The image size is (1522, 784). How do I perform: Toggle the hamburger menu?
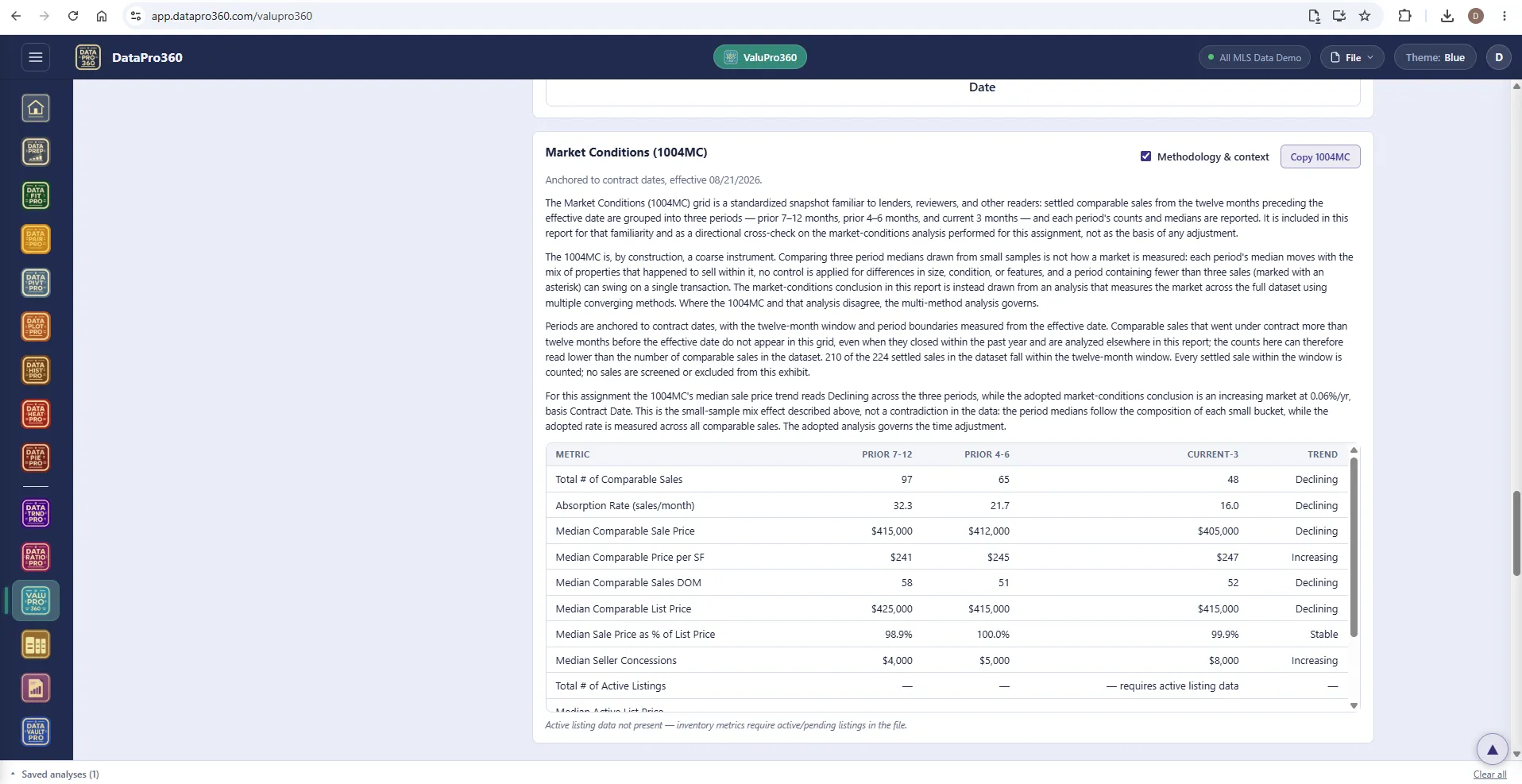tap(35, 57)
